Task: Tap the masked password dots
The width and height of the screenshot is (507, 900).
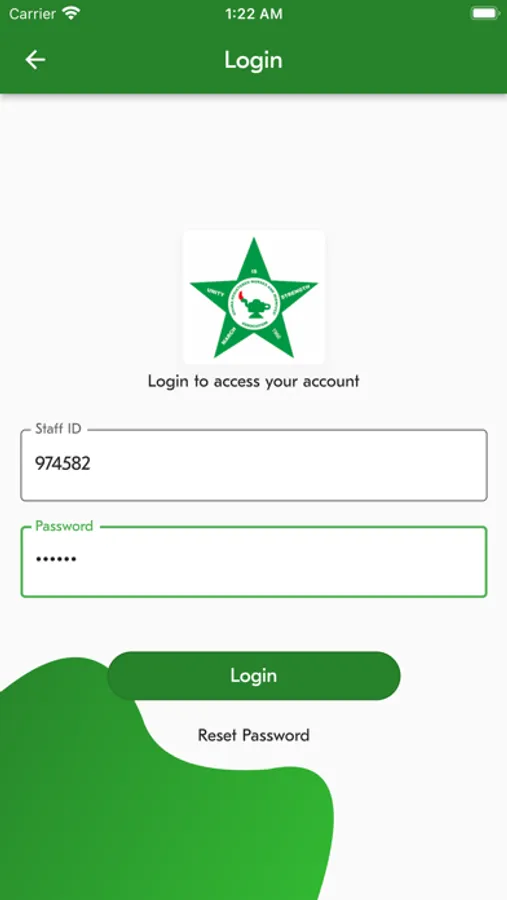Action: point(56,560)
